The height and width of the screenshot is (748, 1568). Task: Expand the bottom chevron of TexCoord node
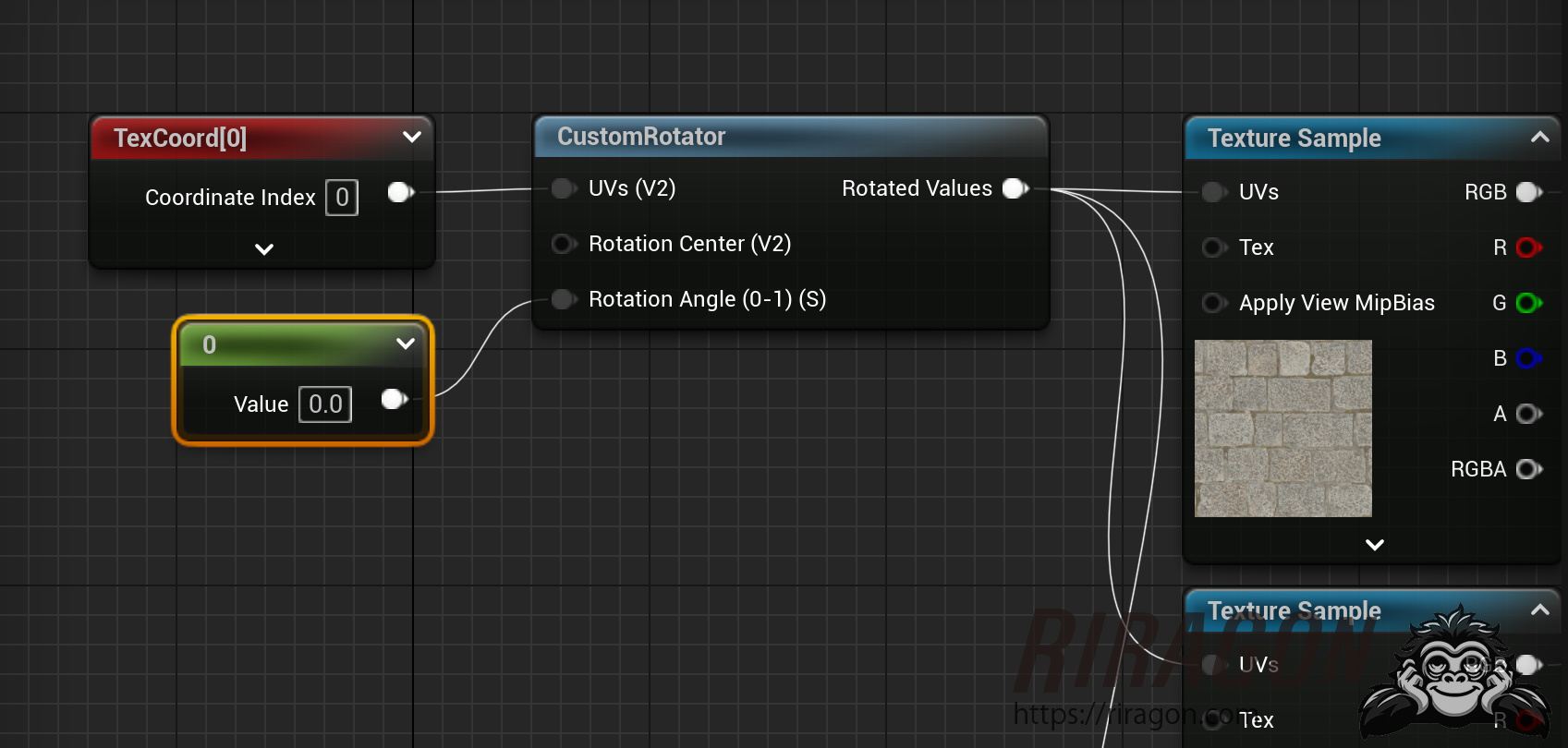tap(264, 249)
